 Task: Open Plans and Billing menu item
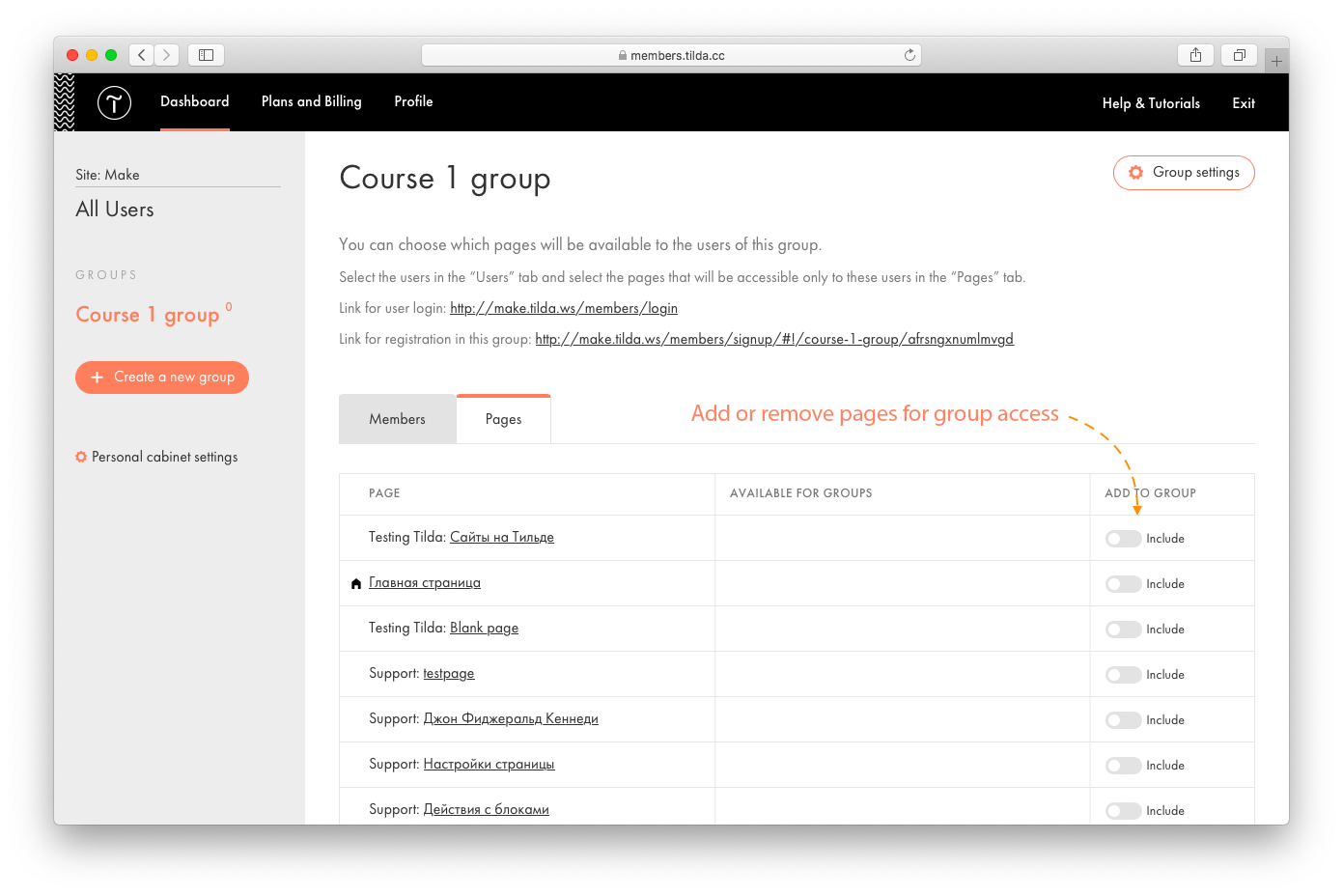point(311,101)
